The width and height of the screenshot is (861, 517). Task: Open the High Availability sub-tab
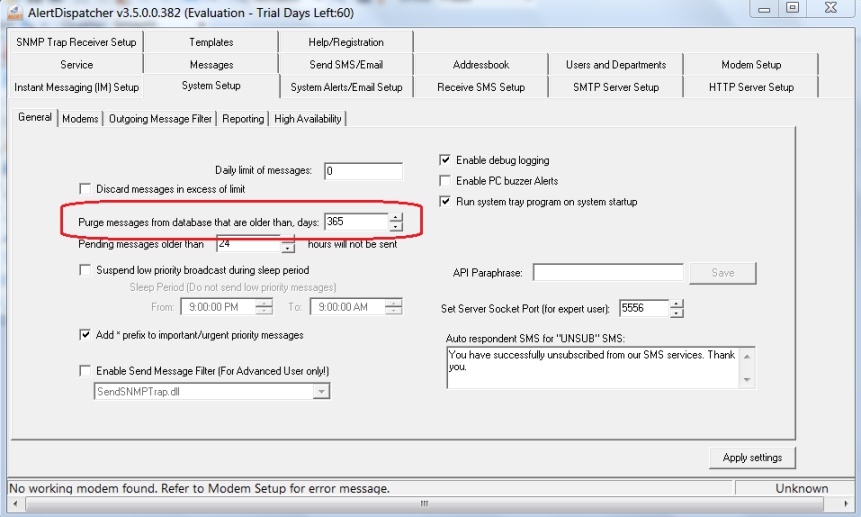point(308,119)
